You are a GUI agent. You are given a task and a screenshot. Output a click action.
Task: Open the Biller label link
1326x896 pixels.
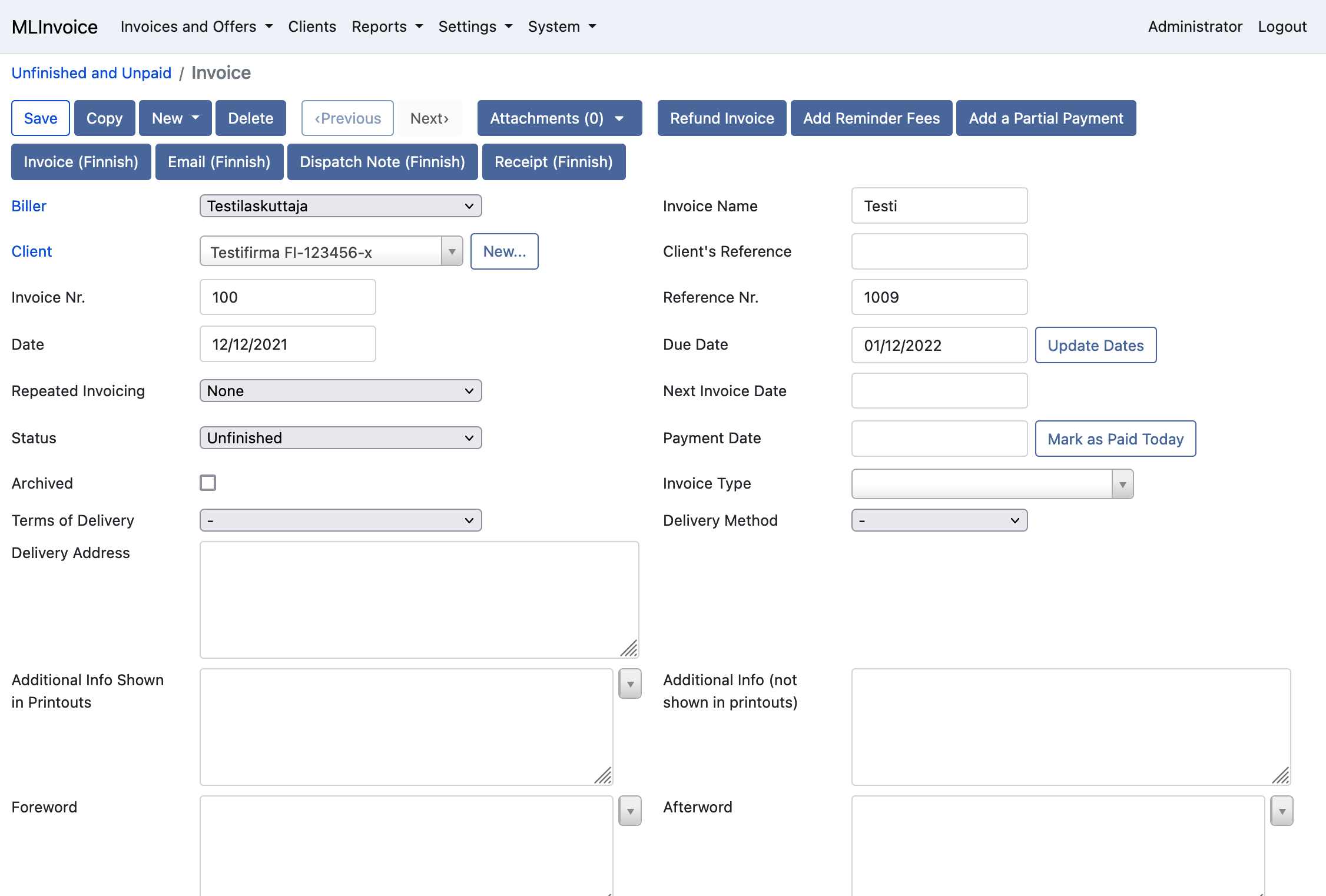click(x=29, y=206)
